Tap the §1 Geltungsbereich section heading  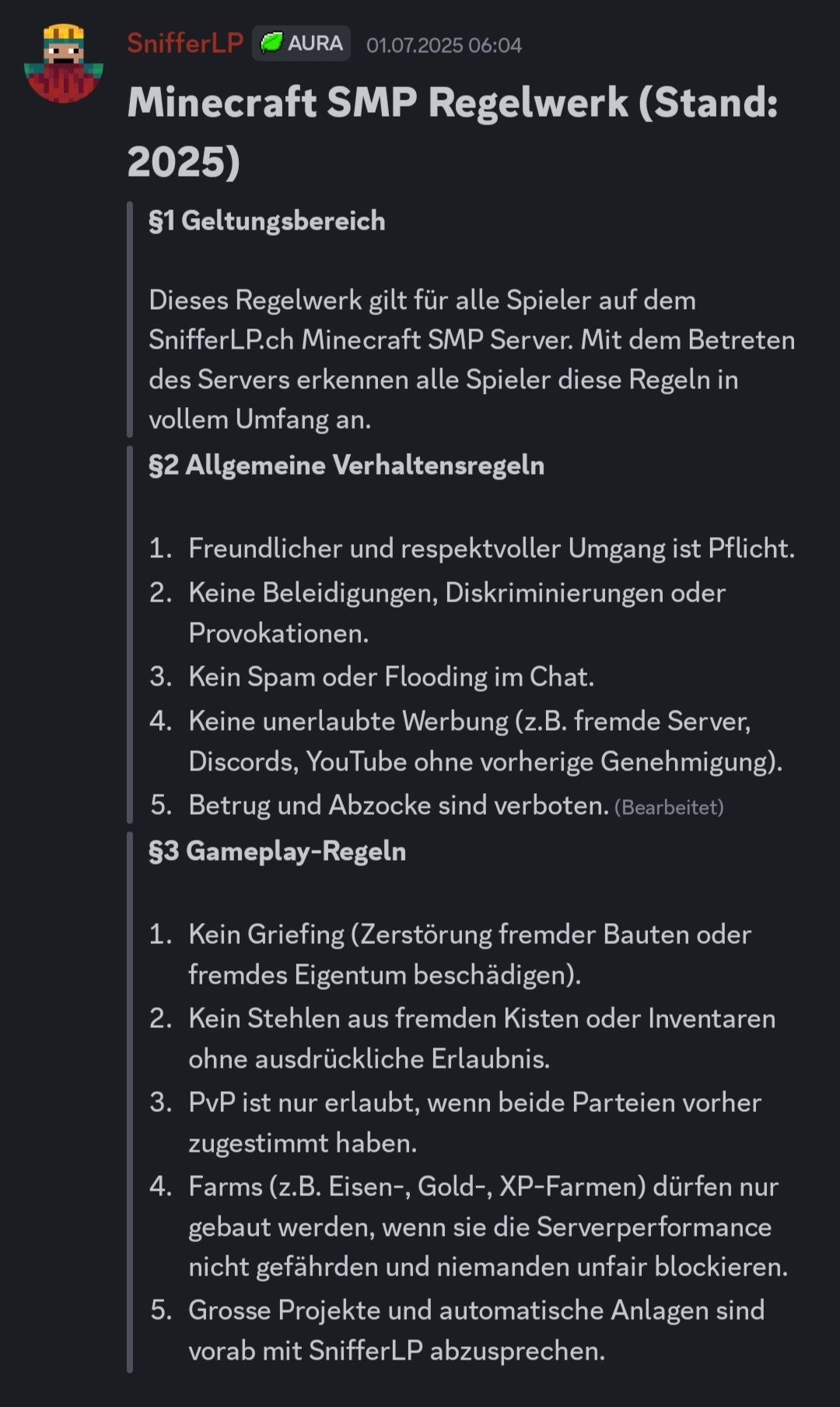tap(267, 221)
